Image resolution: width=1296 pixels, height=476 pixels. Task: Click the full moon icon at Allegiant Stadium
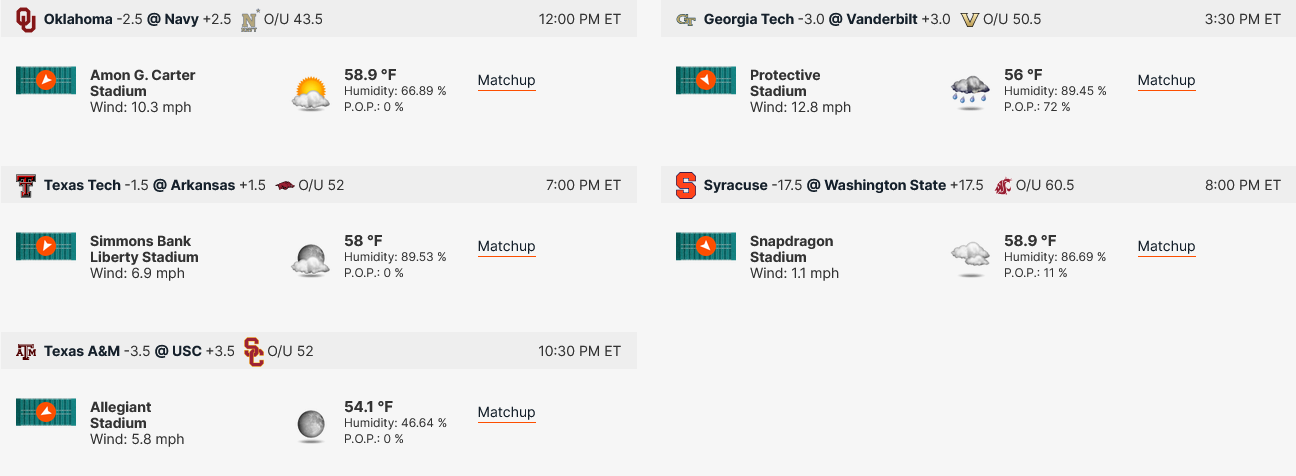(311, 425)
